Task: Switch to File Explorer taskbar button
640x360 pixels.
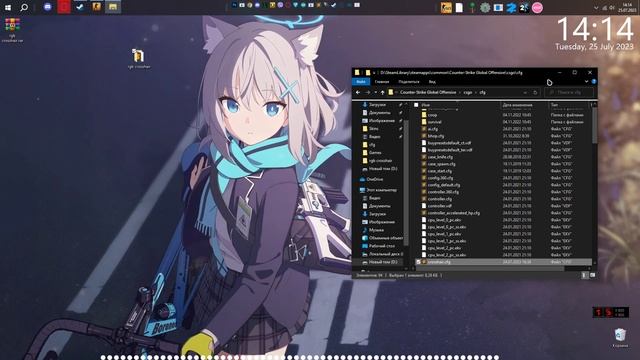Action: [x=113, y=7]
